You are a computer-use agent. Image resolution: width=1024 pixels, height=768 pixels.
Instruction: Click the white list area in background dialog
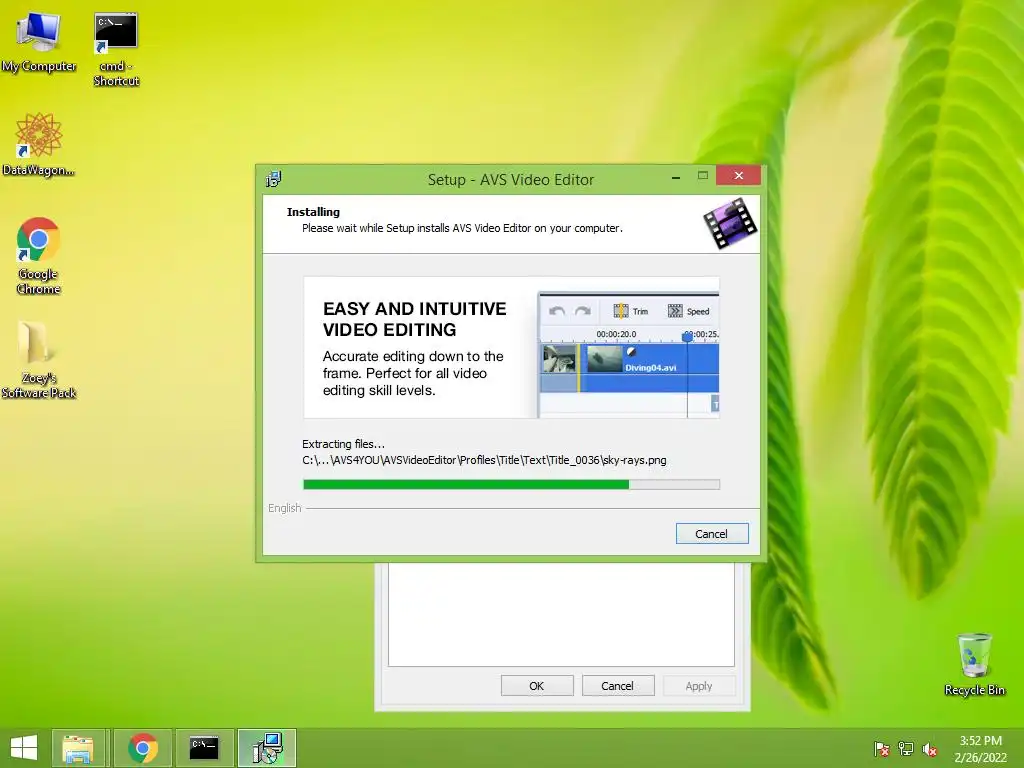tap(561, 615)
